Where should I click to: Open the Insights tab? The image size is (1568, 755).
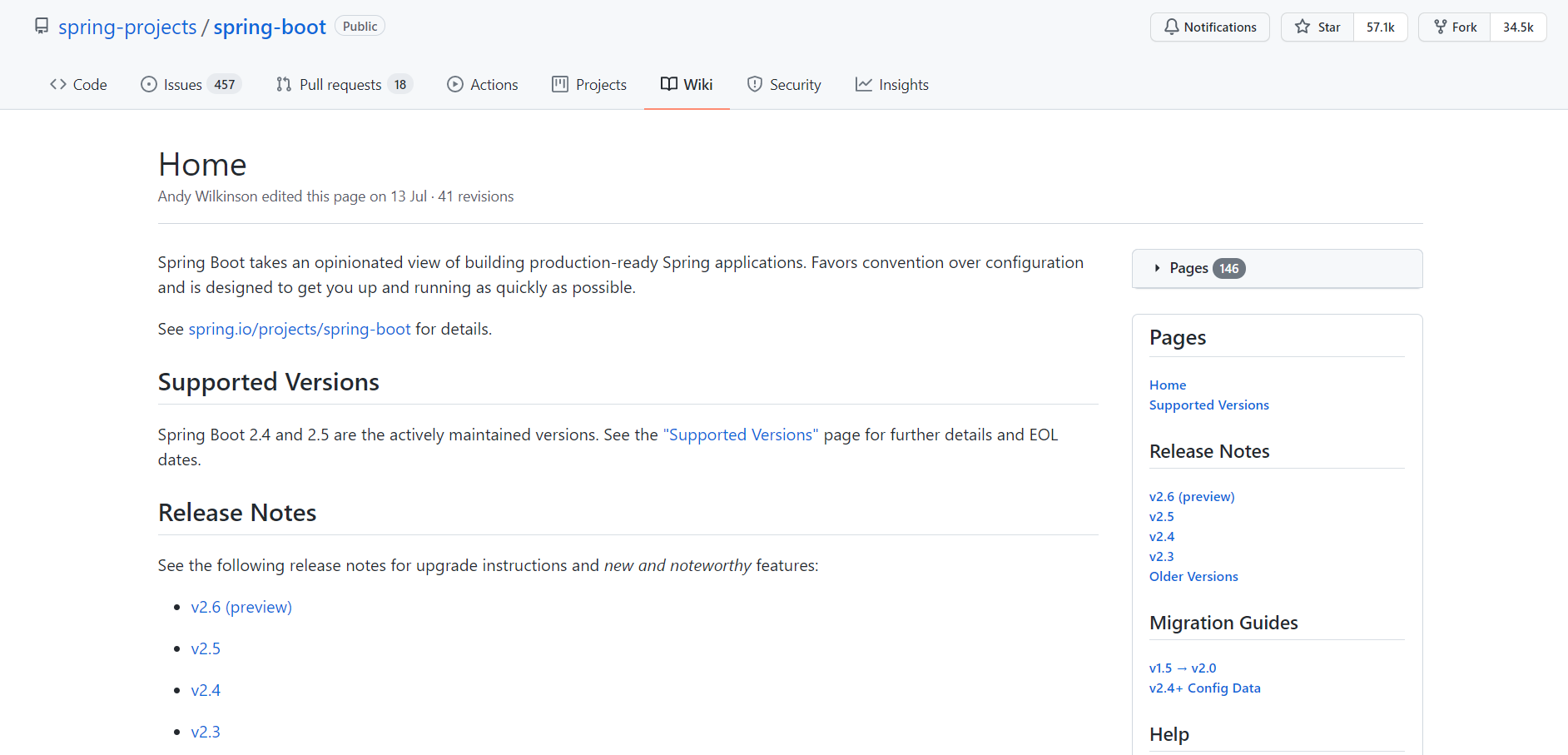892,84
